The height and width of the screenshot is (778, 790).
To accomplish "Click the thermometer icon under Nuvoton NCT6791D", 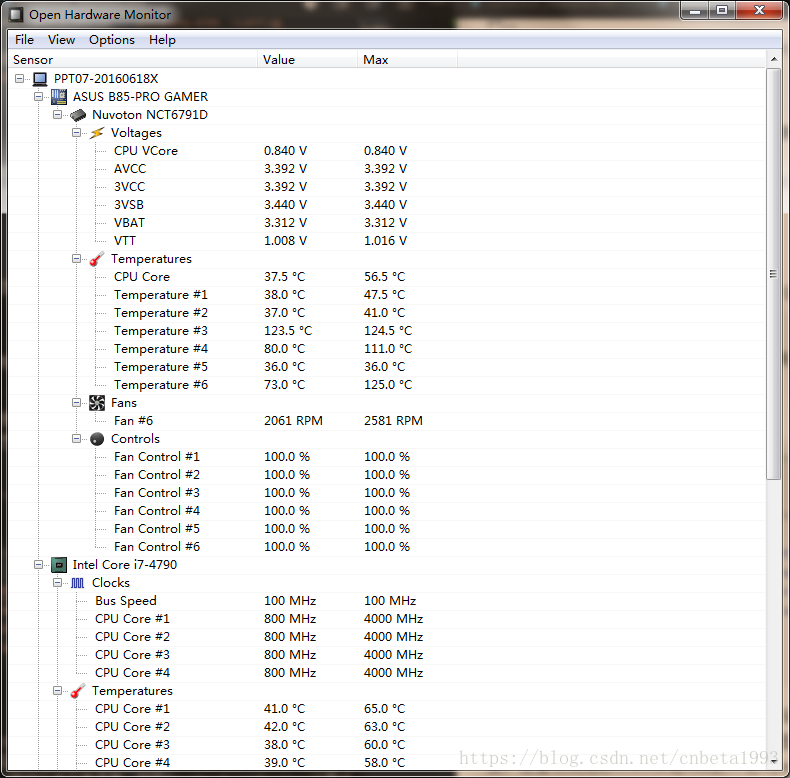I will 97,259.
